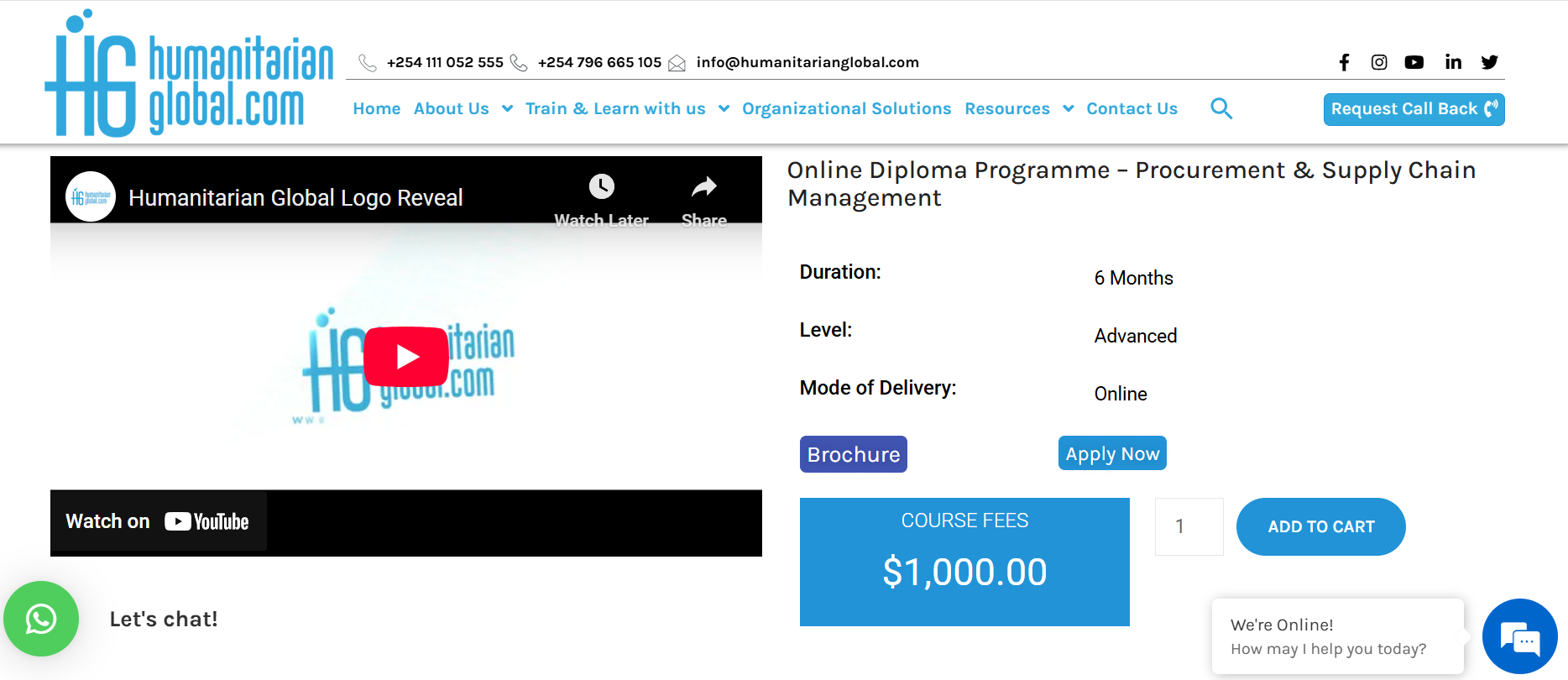Open the green WhatsApp chat icon
This screenshot has width=1568, height=680.
click(41, 619)
